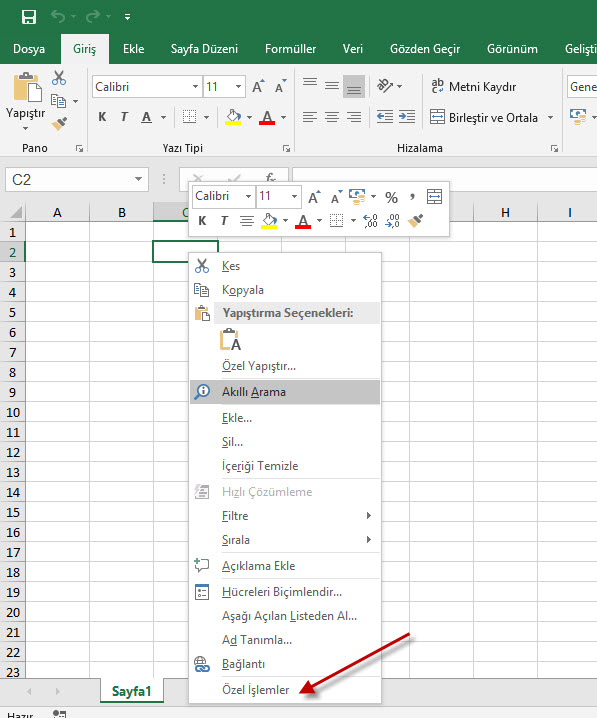Open Customize Quick Access Toolbar dropdown
Viewport: 597px width, 718px height.
point(127,17)
